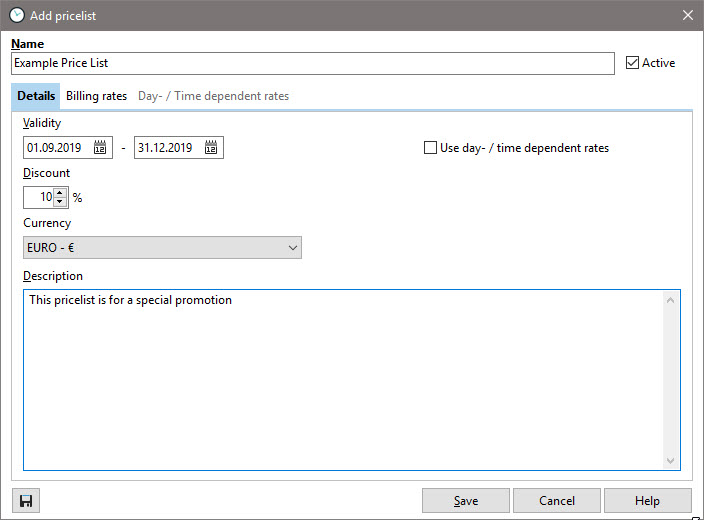
Task: Open Day- / Time dependent rates tab
Action: point(213,97)
